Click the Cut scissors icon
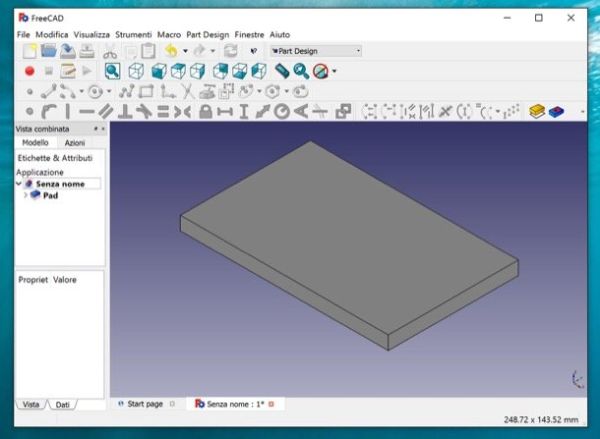Viewport: 600px width, 439px height. point(110,51)
